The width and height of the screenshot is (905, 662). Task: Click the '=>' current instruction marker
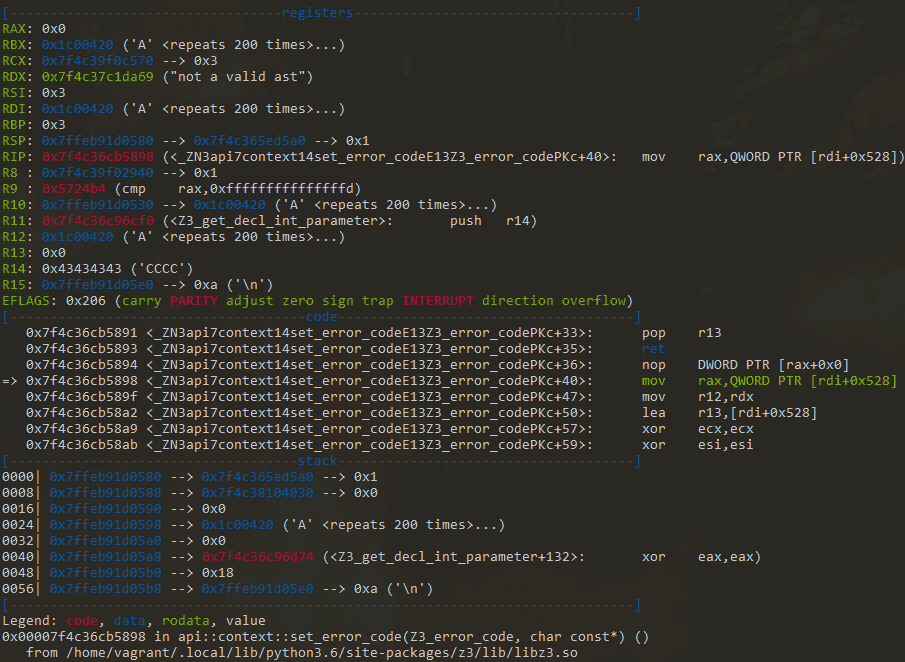coord(10,381)
